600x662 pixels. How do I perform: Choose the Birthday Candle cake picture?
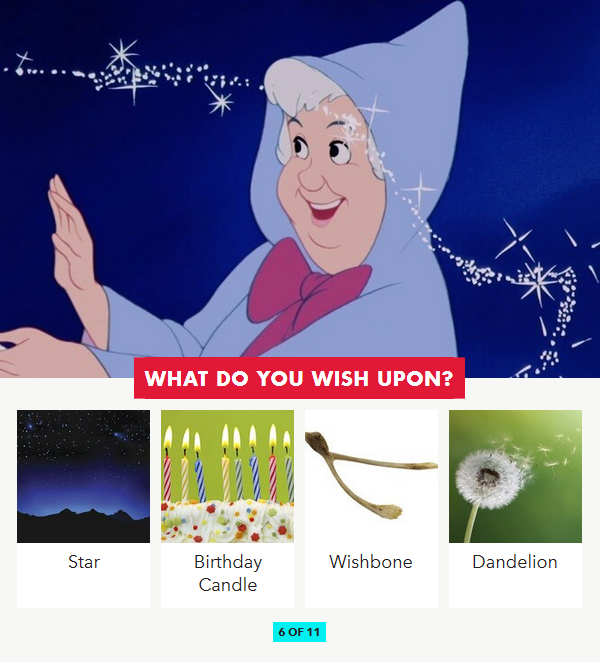coord(227,476)
